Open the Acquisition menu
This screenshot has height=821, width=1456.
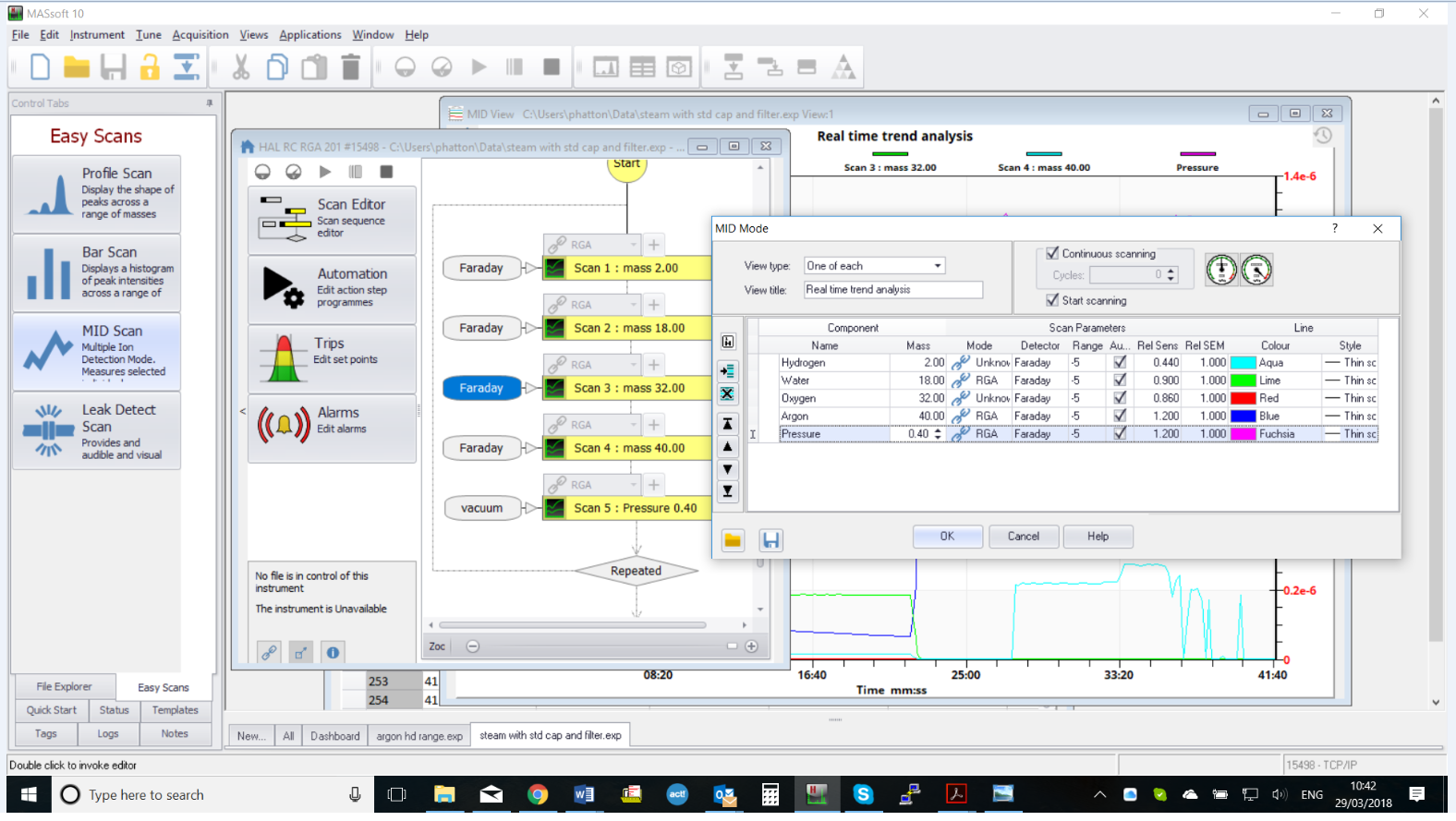pos(200,35)
